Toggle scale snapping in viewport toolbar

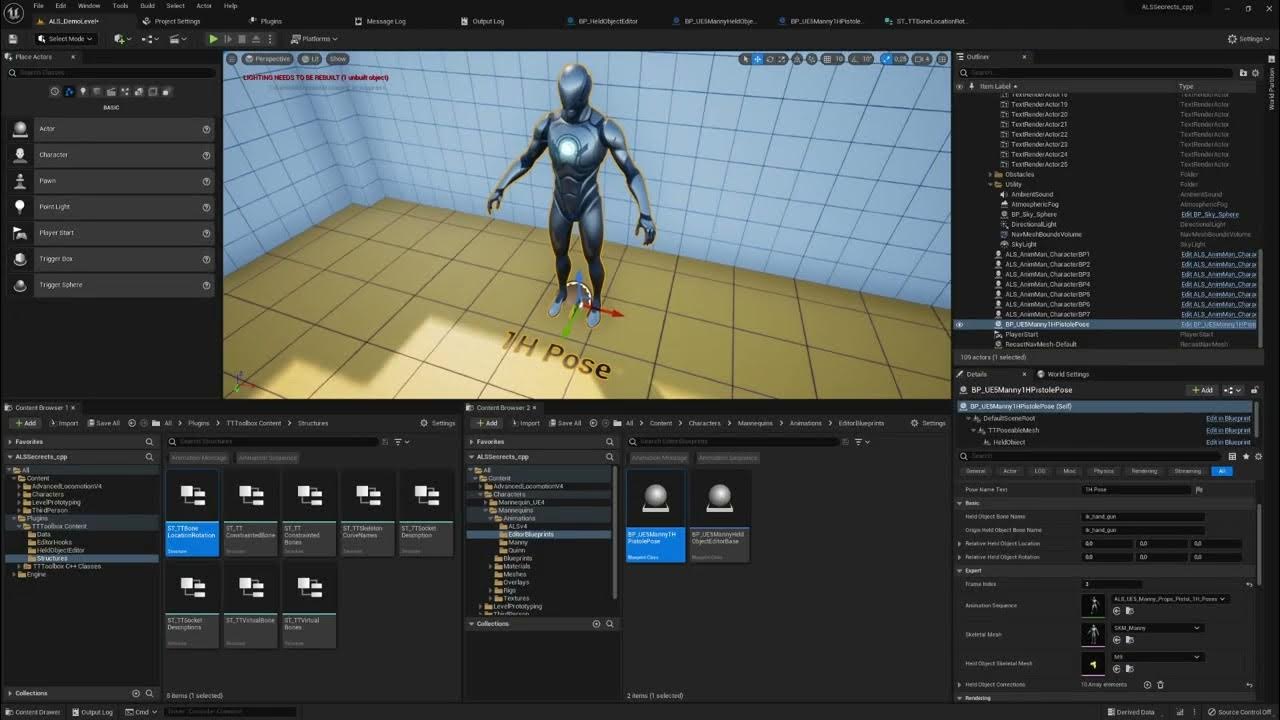tap(887, 59)
